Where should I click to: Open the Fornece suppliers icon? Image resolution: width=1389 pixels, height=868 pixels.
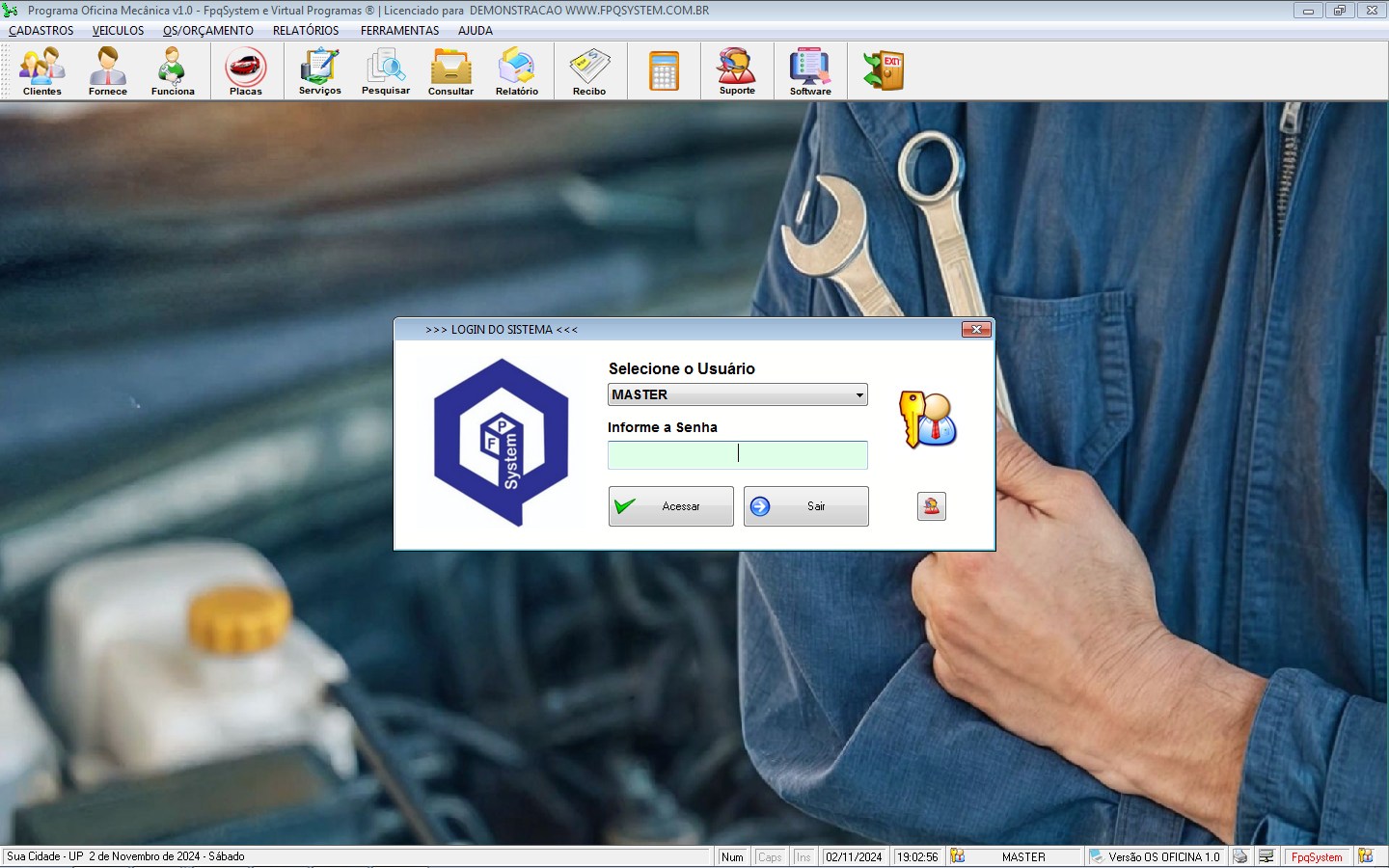coord(108,71)
